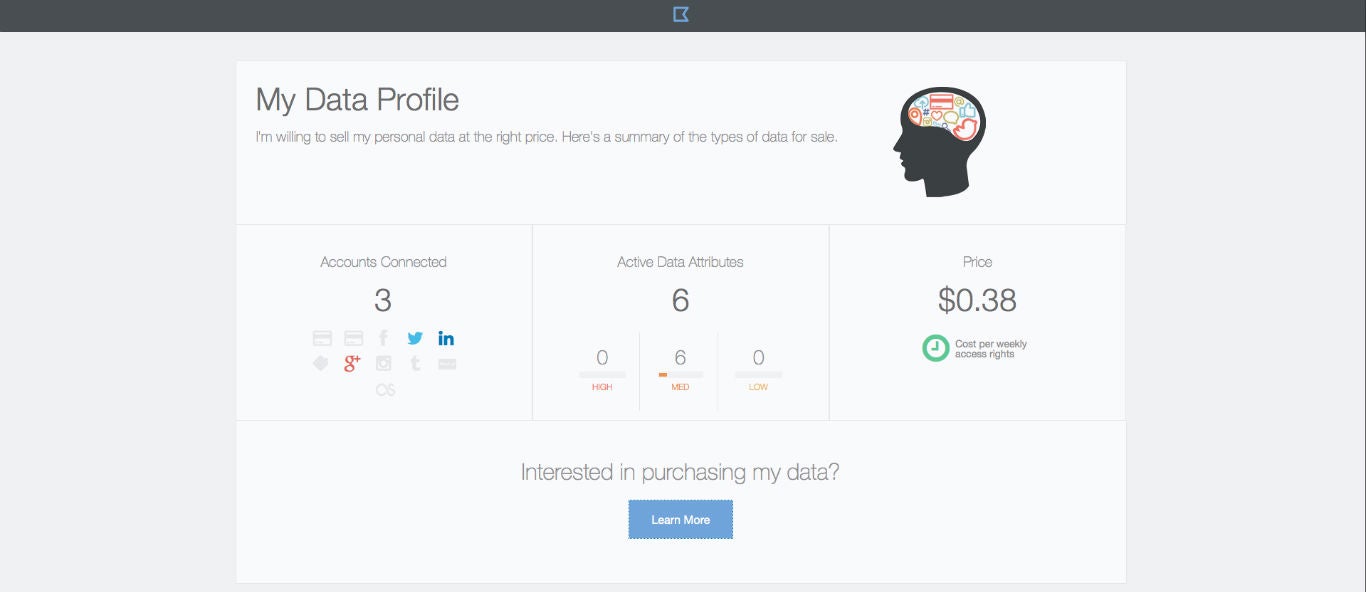The width and height of the screenshot is (1366, 592).
Task: Select the greyed-out Facebook icon
Action: (383, 338)
